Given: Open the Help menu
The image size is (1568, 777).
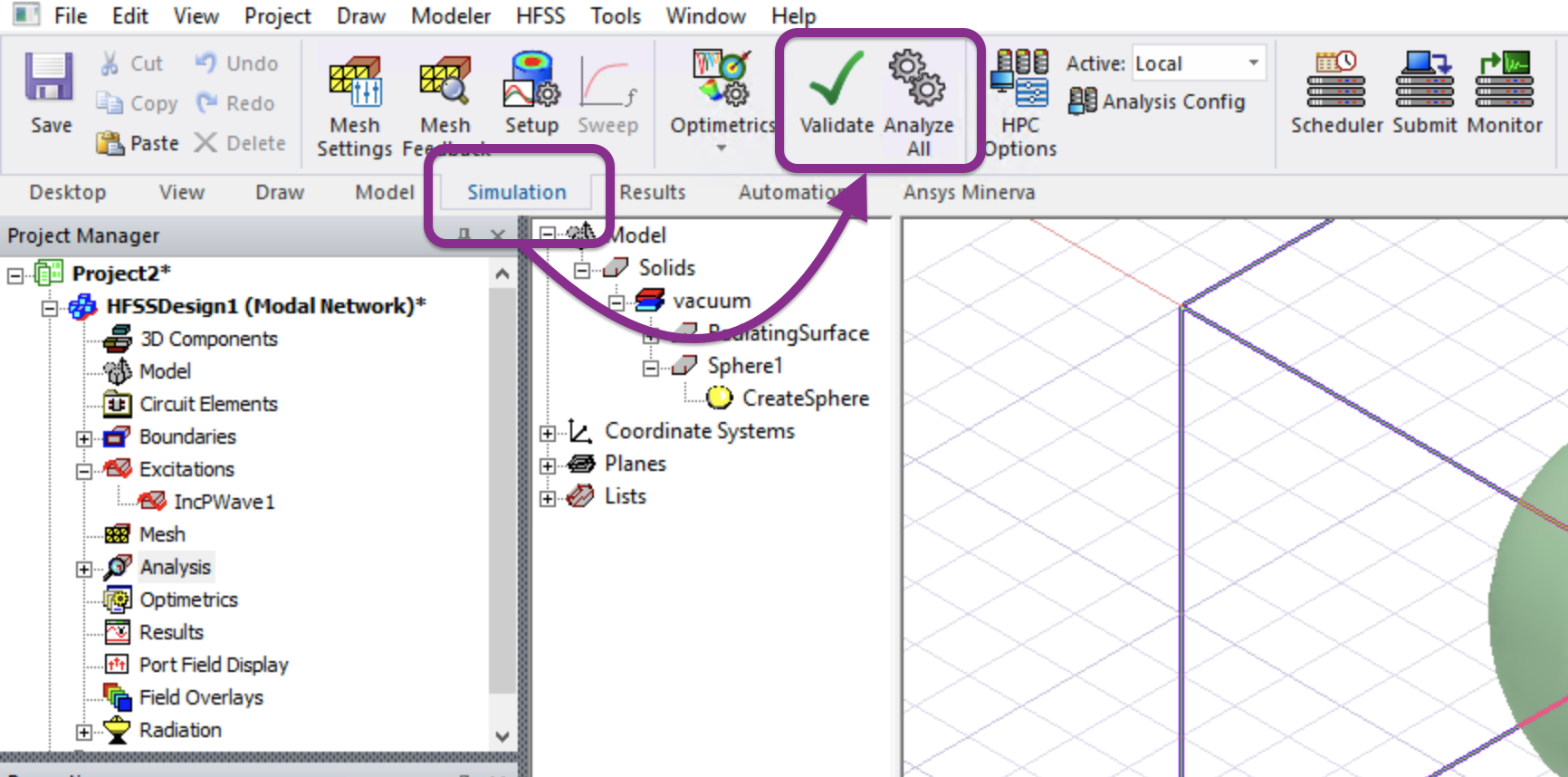Looking at the screenshot, I should [x=794, y=15].
